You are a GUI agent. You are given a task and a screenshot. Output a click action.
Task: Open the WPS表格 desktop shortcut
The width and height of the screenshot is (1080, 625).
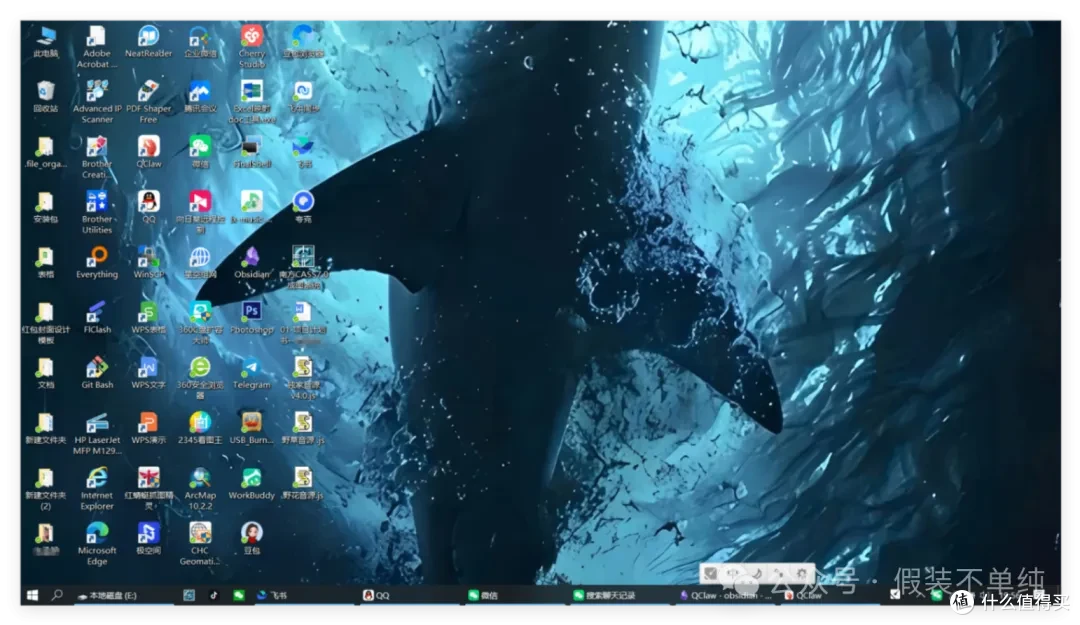pyautogui.click(x=148, y=318)
